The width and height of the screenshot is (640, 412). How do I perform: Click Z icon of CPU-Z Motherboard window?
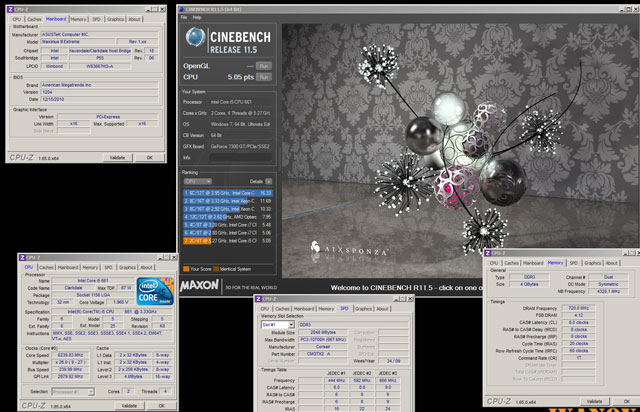coord(10,9)
